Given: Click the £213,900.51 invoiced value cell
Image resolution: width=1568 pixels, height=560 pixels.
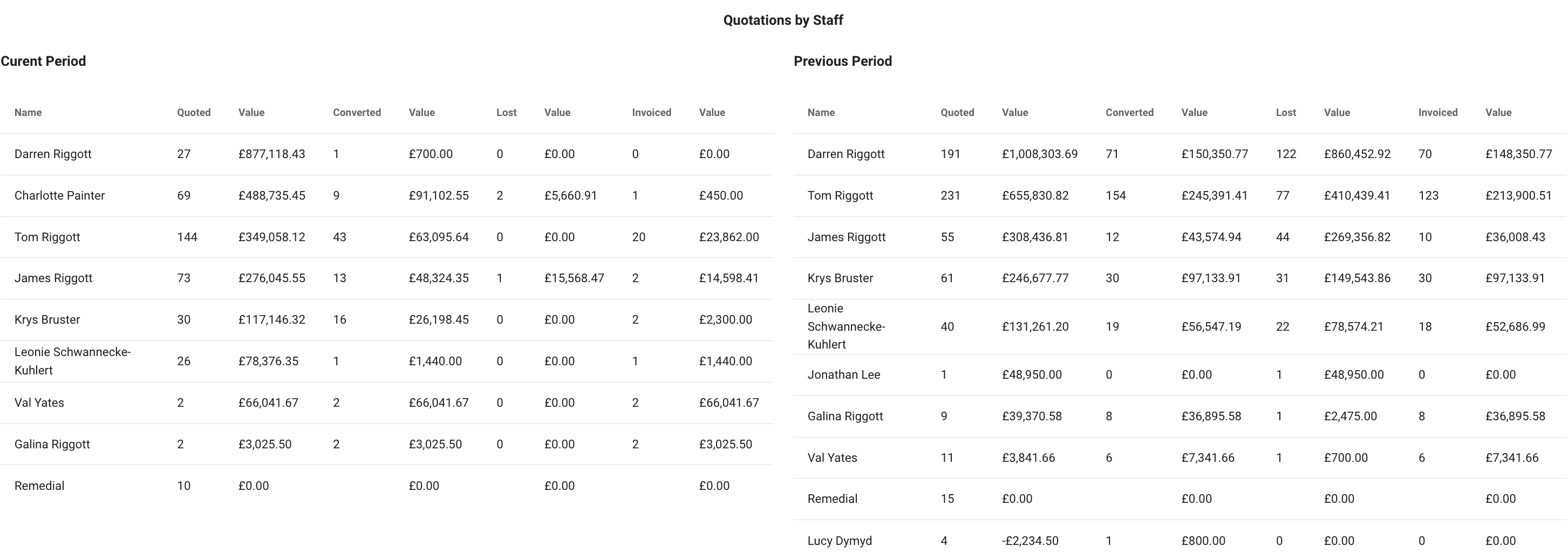Looking at the screenshot, I should [1518, 195].
